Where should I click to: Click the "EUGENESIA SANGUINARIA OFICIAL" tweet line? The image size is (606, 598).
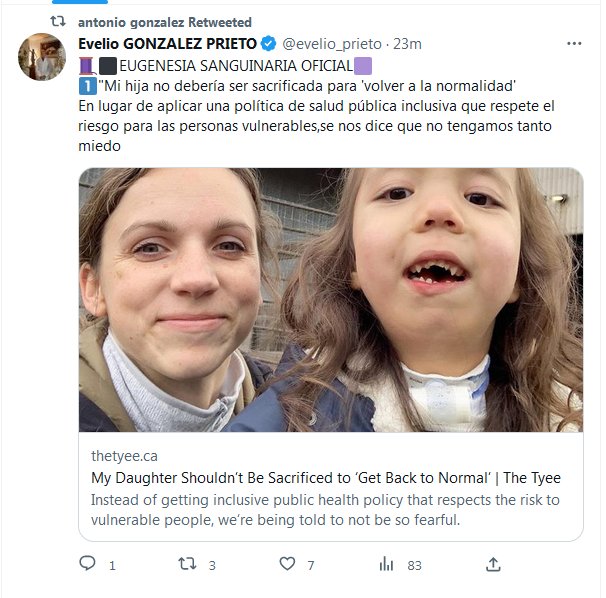pos(225,66)
